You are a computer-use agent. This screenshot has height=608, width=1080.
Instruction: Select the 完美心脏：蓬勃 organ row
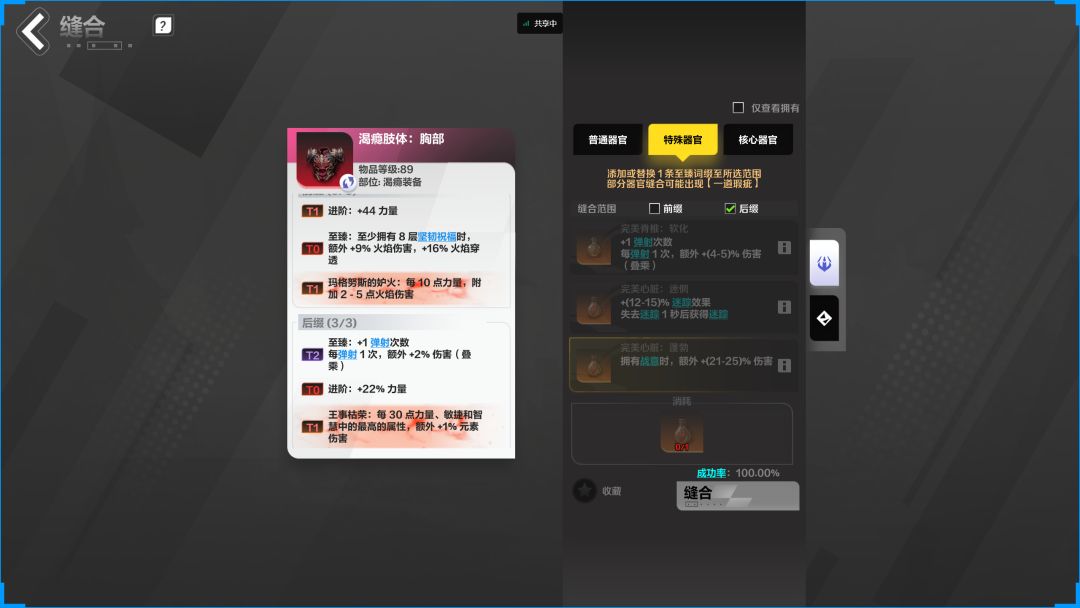coord(683,364)
